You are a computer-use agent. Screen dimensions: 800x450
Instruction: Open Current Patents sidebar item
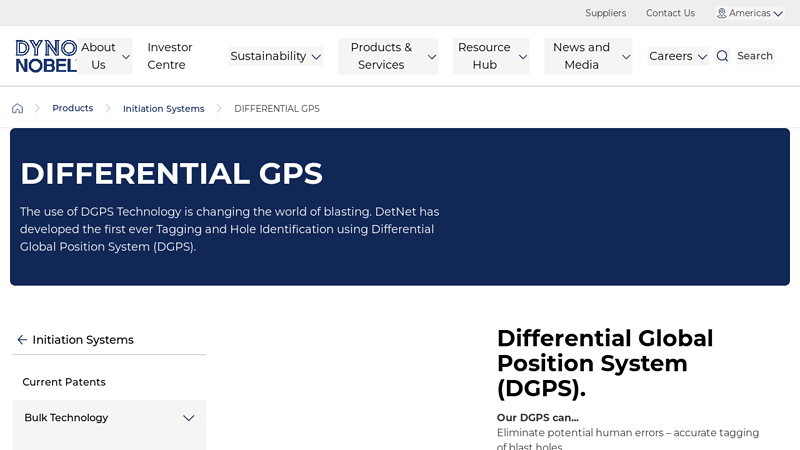[64, 382]
